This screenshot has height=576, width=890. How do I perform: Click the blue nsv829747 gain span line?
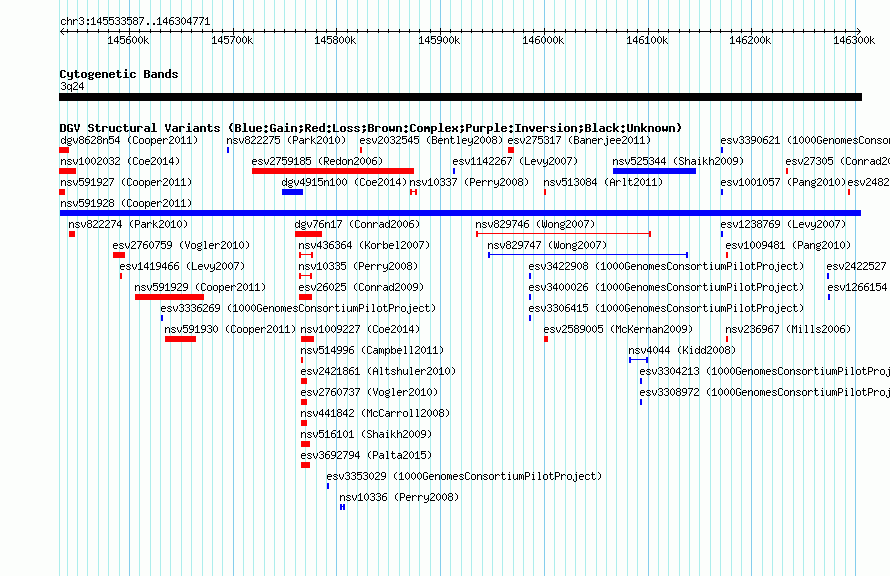pos(588,255)
